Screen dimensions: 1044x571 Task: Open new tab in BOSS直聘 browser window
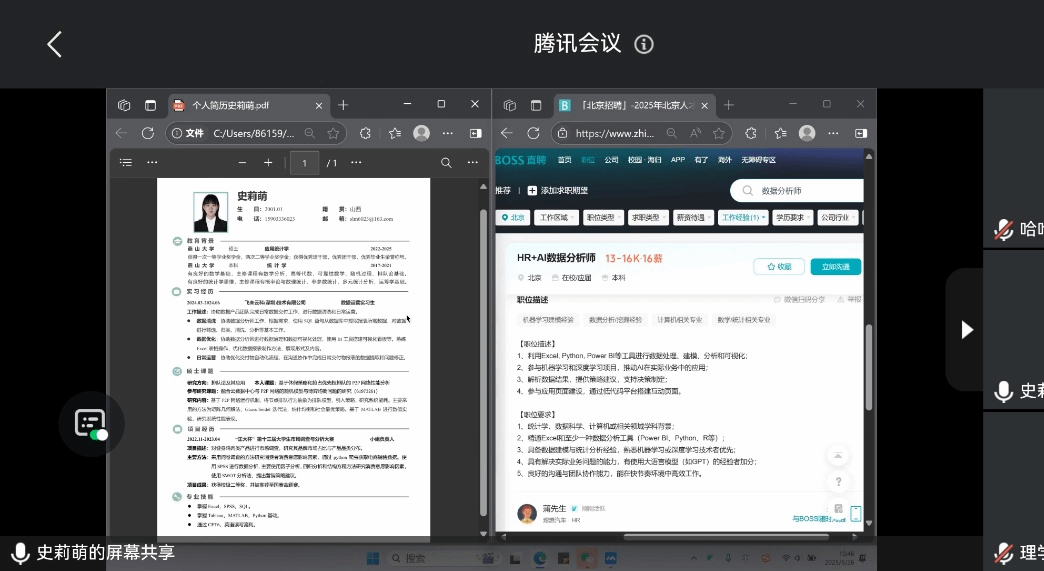(x=728, y=105)
